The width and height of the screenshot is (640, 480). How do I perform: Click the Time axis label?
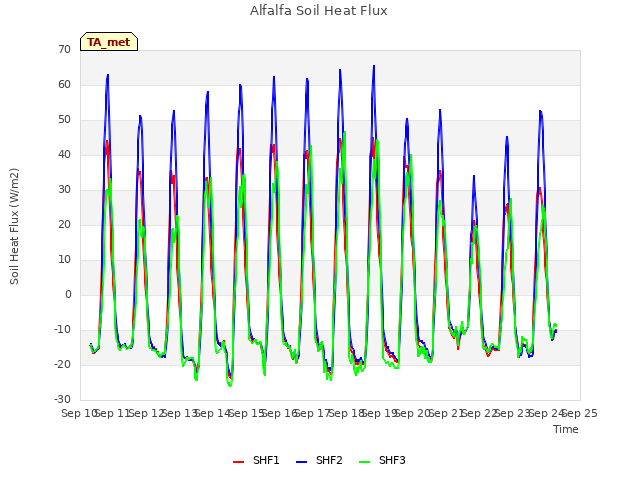[566, 429]
